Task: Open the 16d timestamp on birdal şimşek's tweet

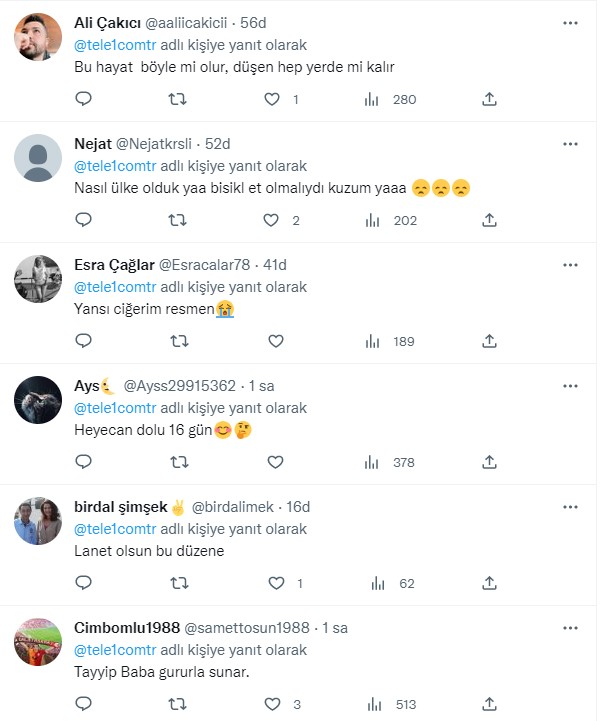Action: (x=298, y=507)
